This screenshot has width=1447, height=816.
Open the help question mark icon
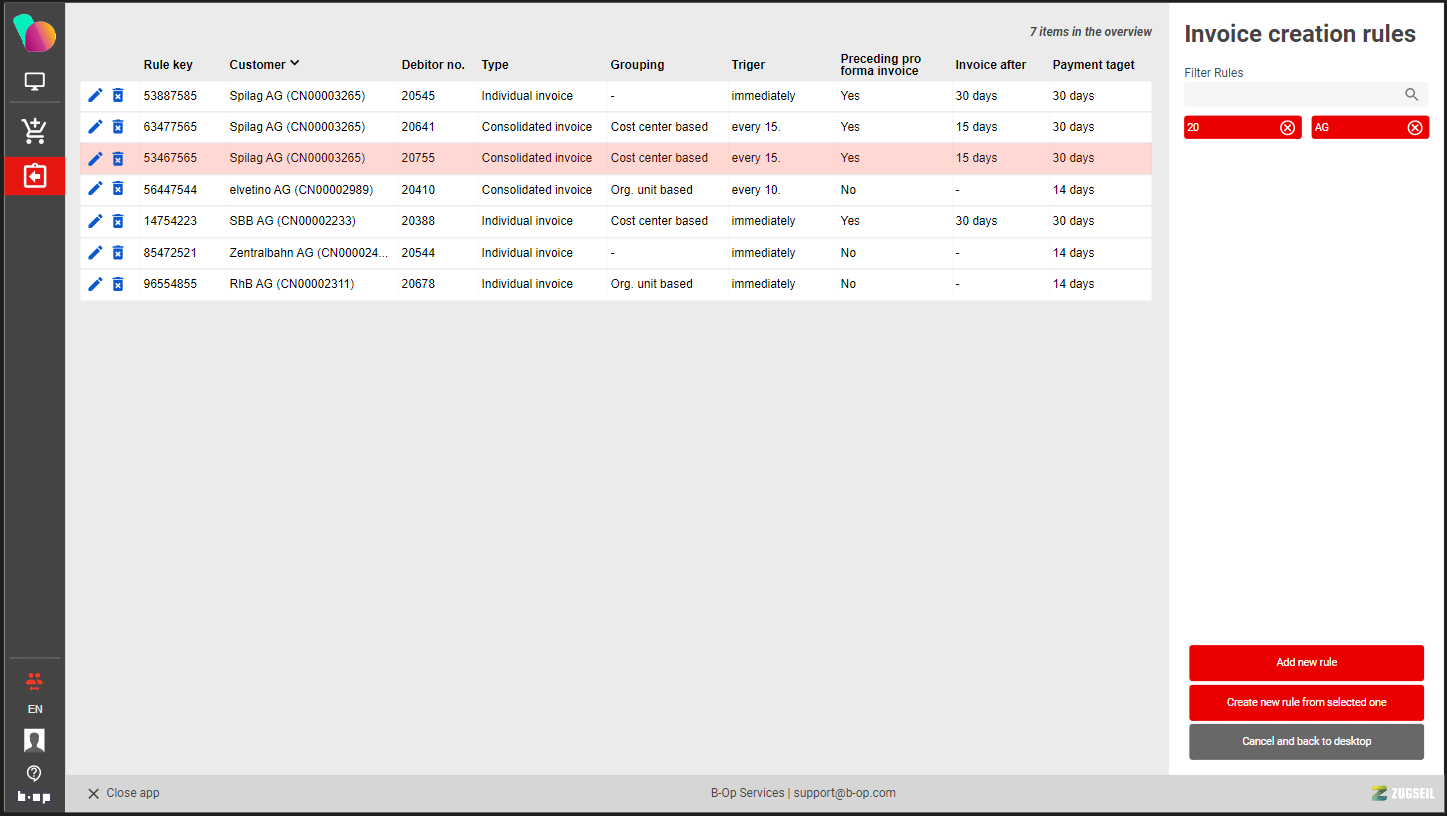click(x=34, y=773)
